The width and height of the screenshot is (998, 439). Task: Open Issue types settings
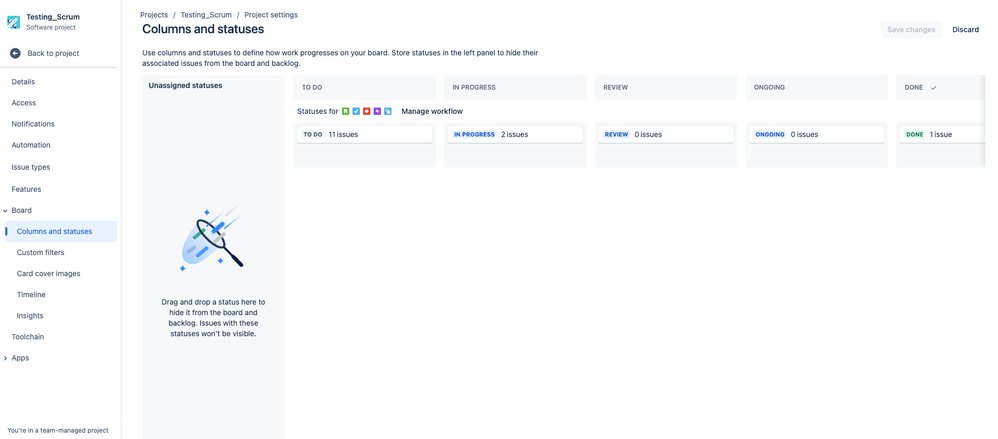pos(31,167)
